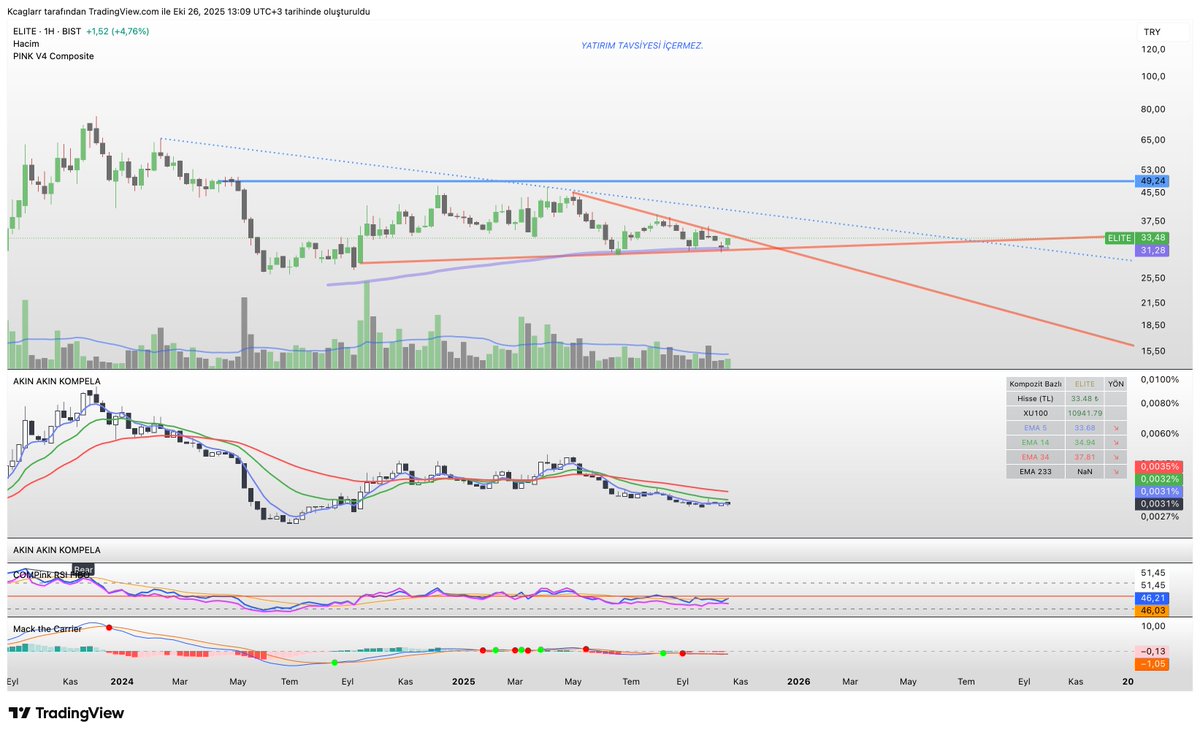Click the 'EMA 5' table cell
Screen dimensions: 1200x735
click(x=1035, y=427)
